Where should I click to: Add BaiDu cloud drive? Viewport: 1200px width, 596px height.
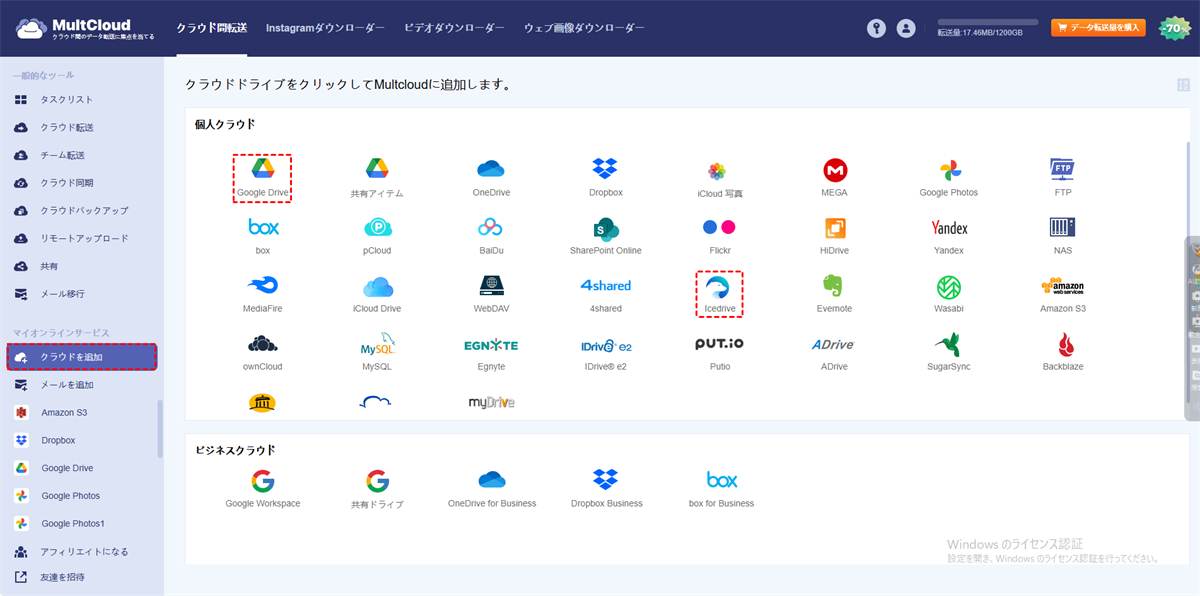point(492,236)
